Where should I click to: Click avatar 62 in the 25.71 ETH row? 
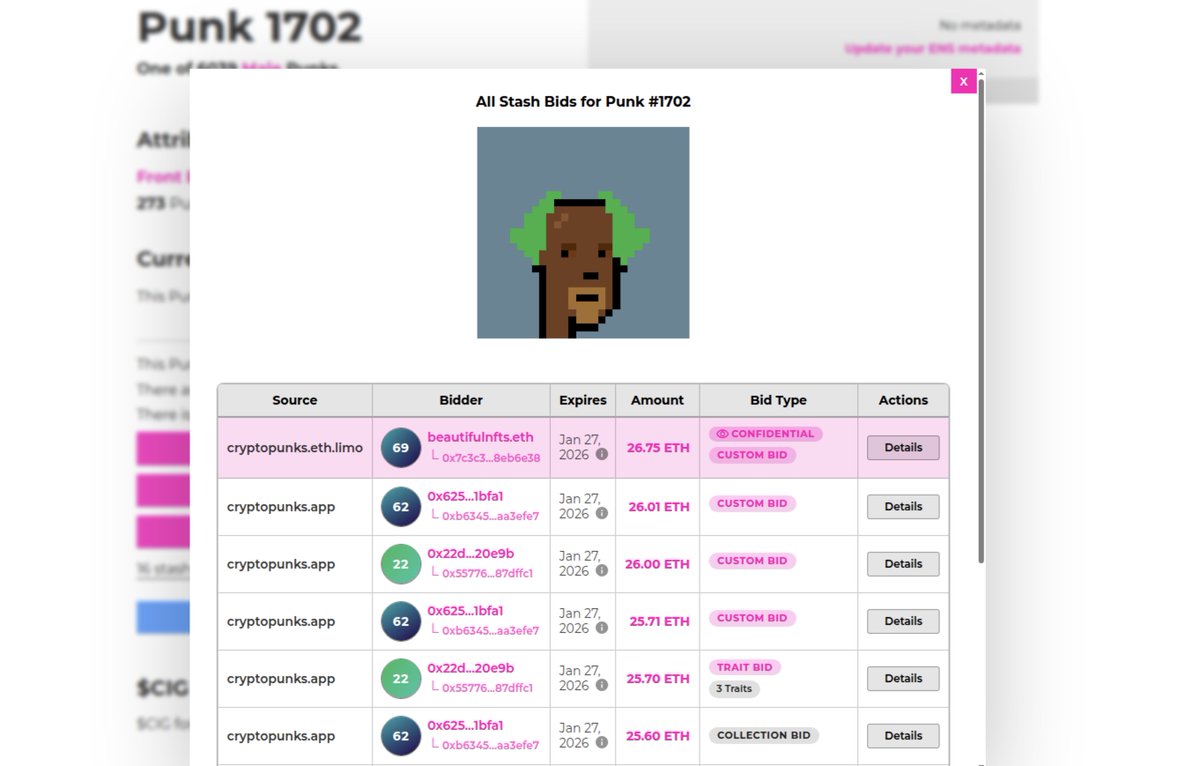coord(401,621)
